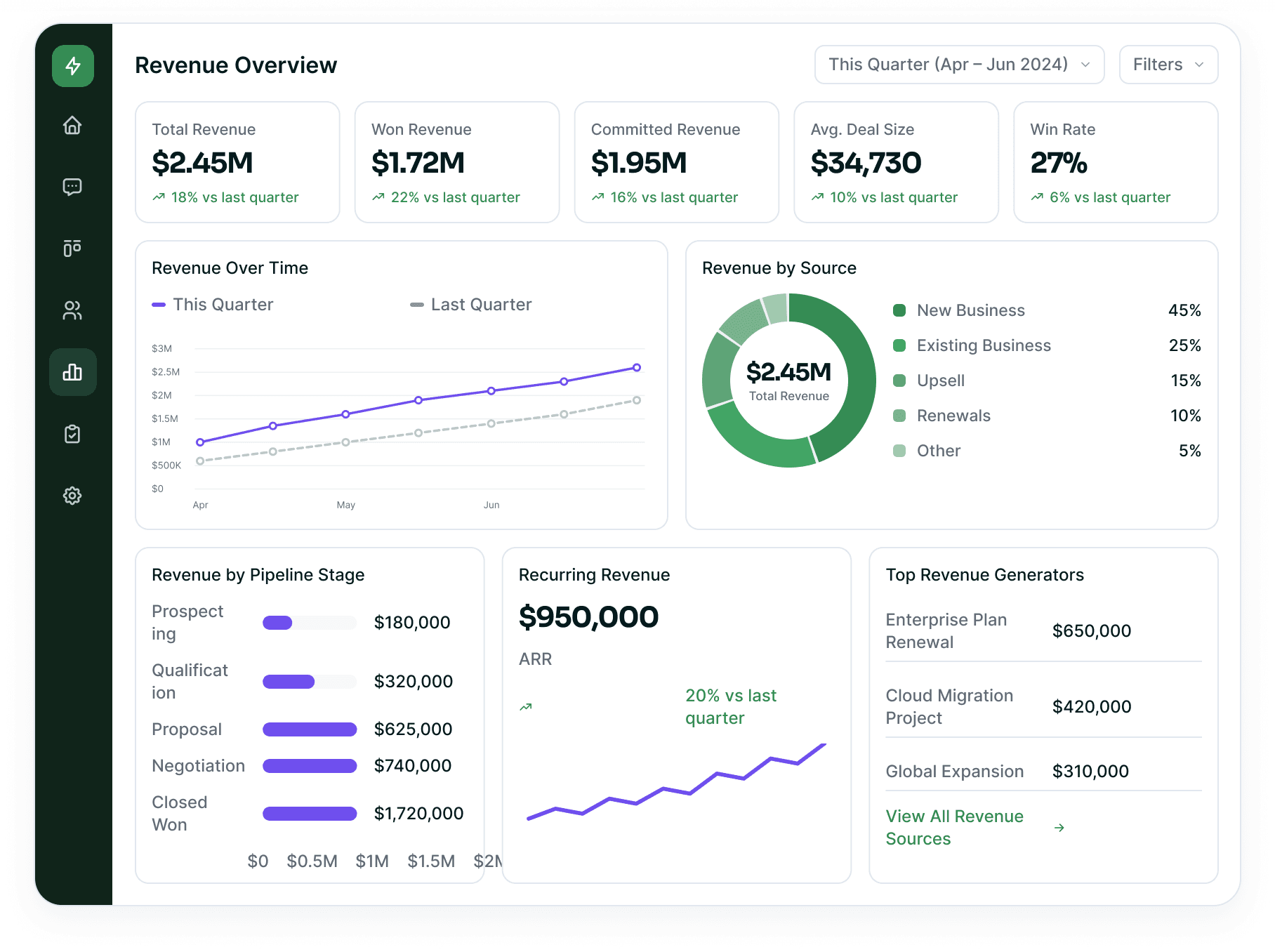Toggle This Quarter legend series
The width and height of the screenshot is (1275, 952).
[213, 305]
